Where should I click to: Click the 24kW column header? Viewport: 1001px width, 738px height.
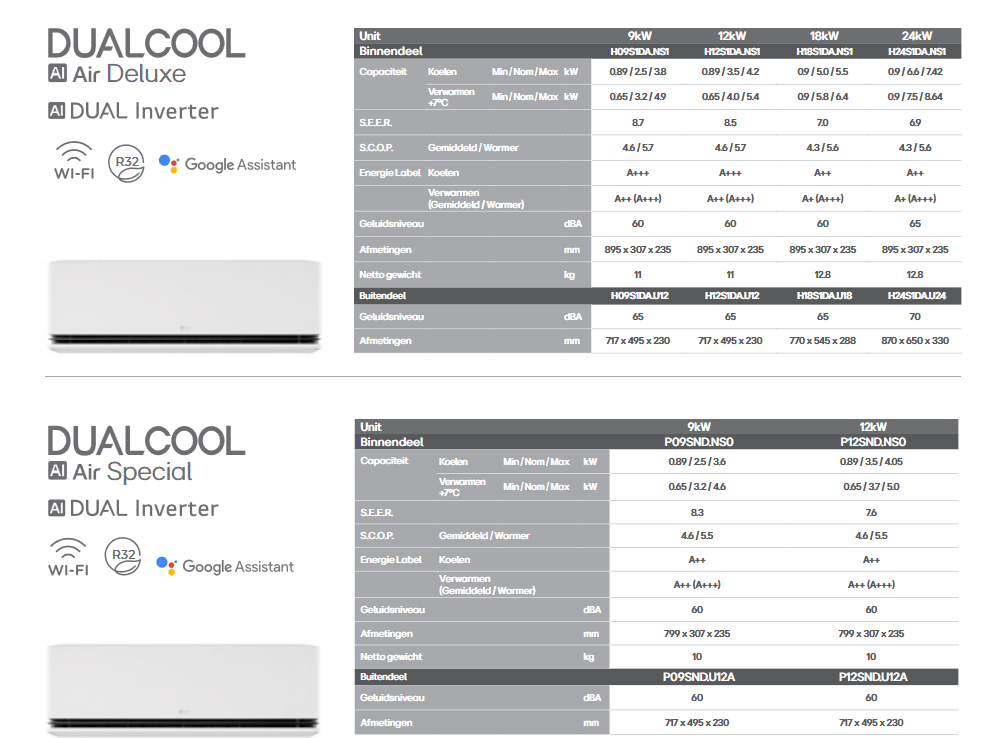(917, 36)
